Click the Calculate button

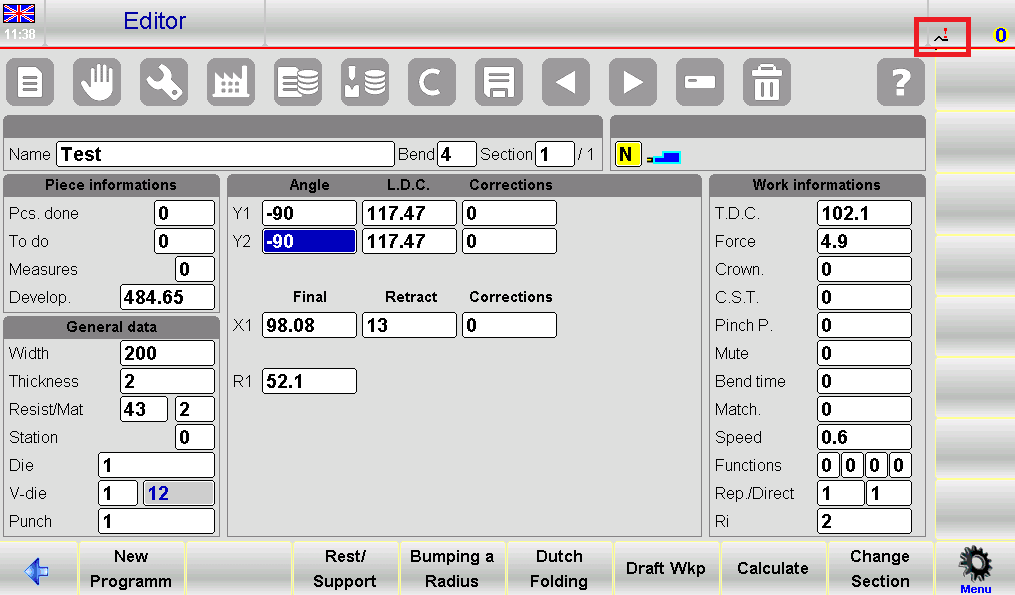(773, 569)
